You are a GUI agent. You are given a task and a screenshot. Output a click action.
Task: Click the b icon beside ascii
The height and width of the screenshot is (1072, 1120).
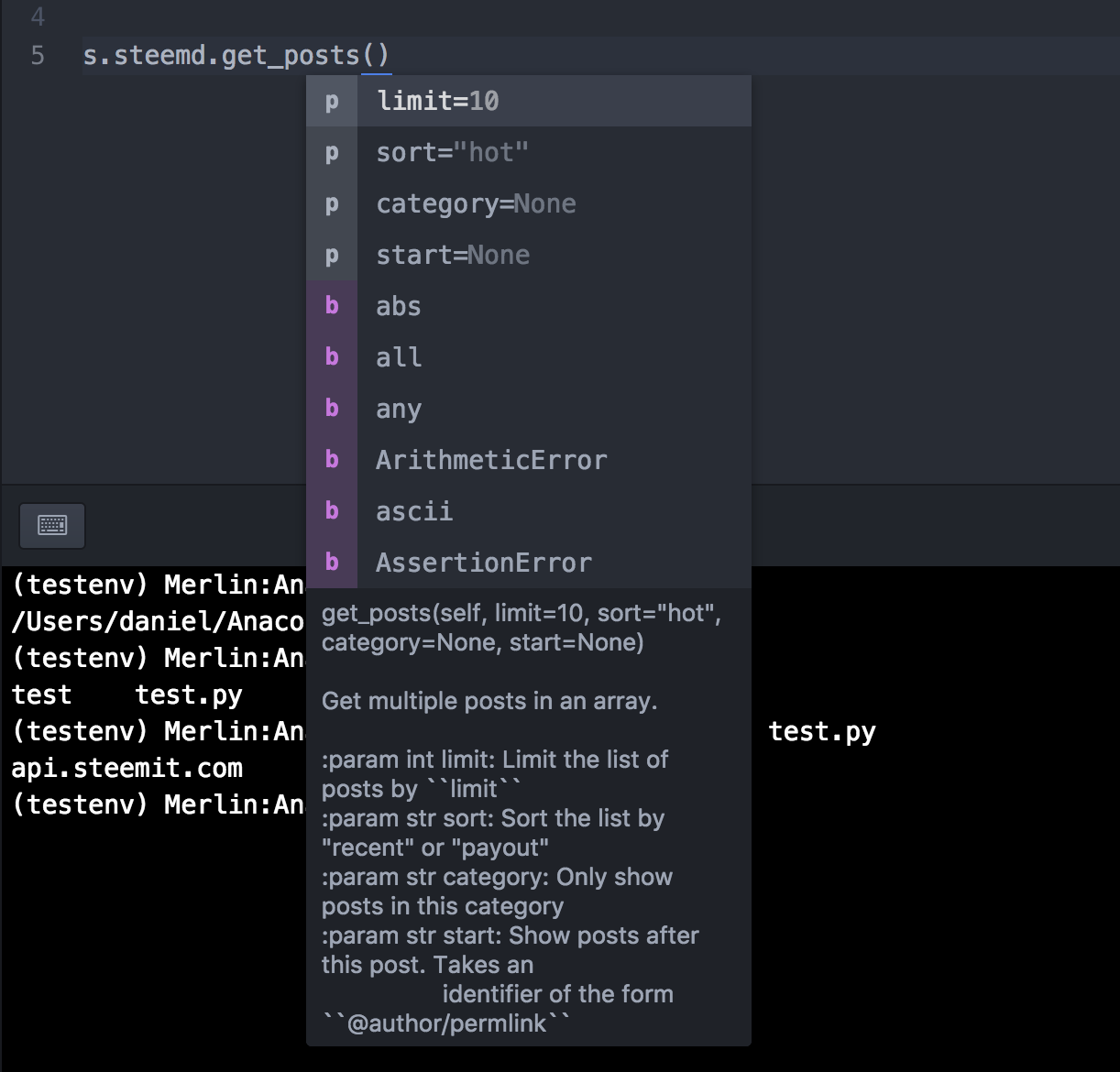(x=332, y=511)
